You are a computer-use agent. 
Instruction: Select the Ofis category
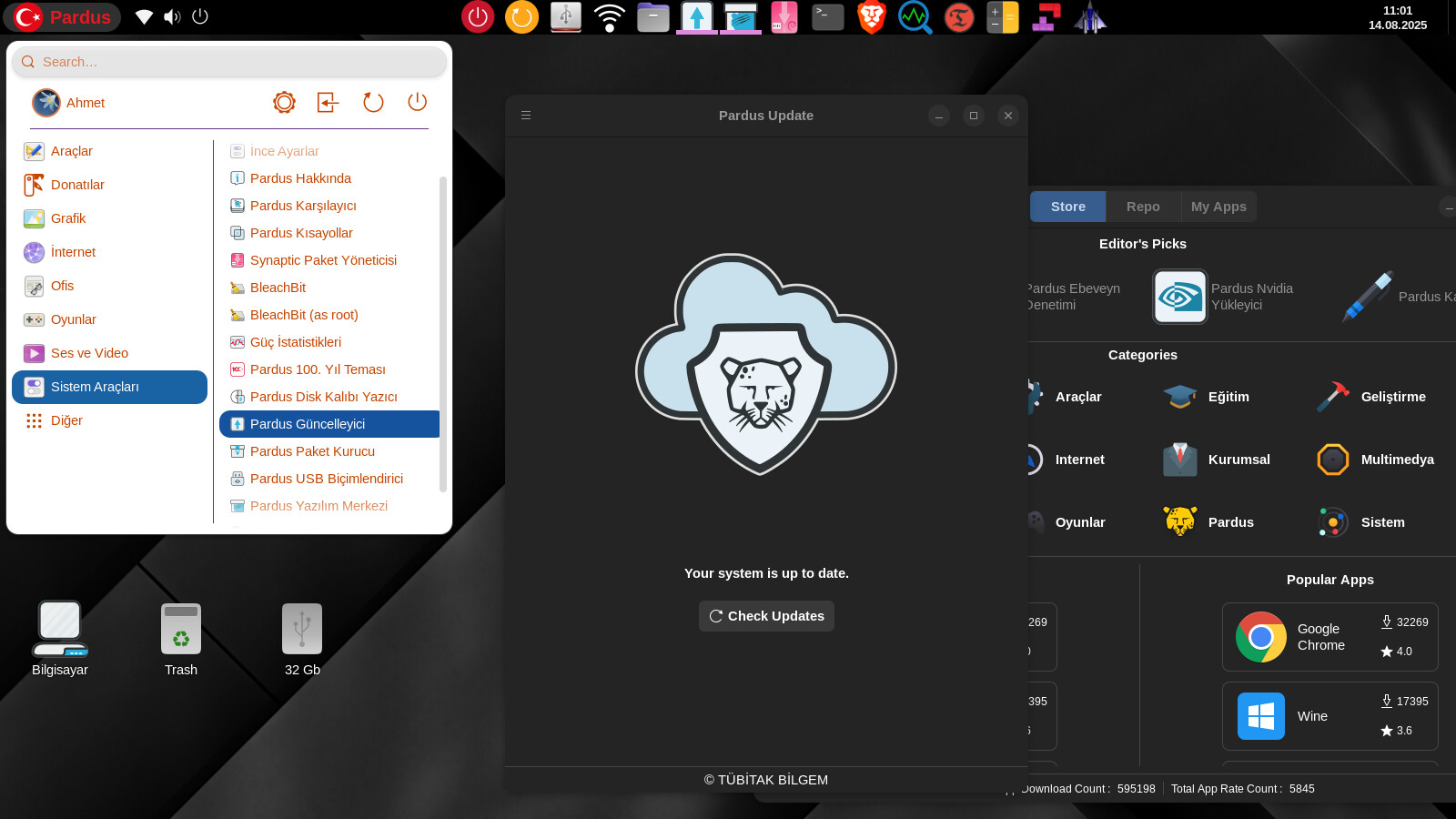(x=109, y=286)
